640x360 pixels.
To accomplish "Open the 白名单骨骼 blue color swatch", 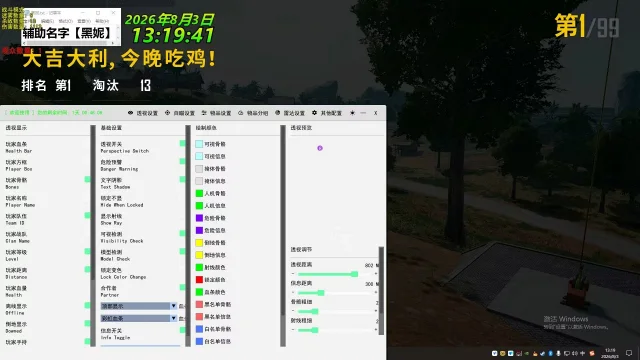I will 199,329.
